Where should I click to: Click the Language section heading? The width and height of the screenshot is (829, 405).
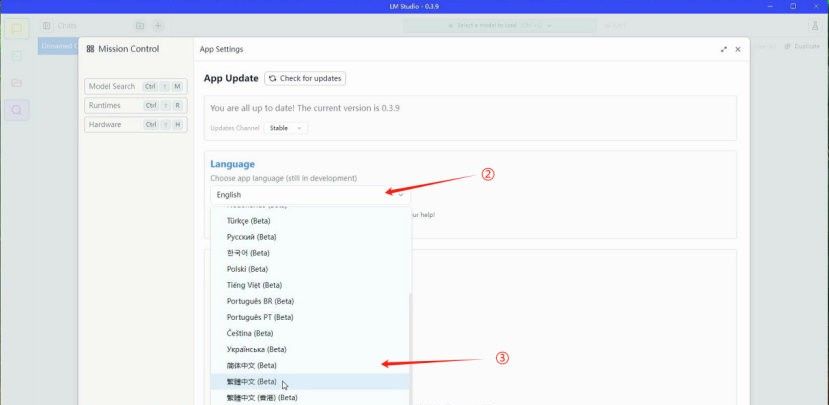pyautogui.click(x=232, y=164)
